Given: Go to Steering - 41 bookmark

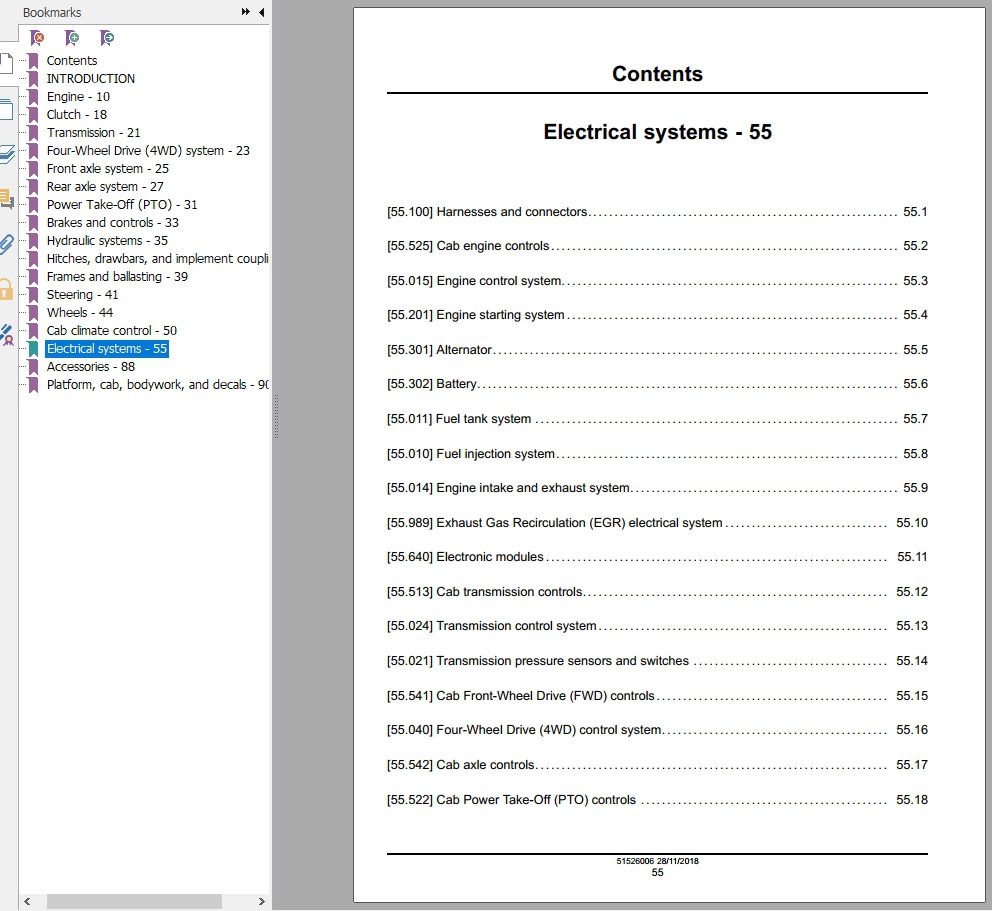Looking at the screenshot, I should pyautogui.click(x=82, y=295).
